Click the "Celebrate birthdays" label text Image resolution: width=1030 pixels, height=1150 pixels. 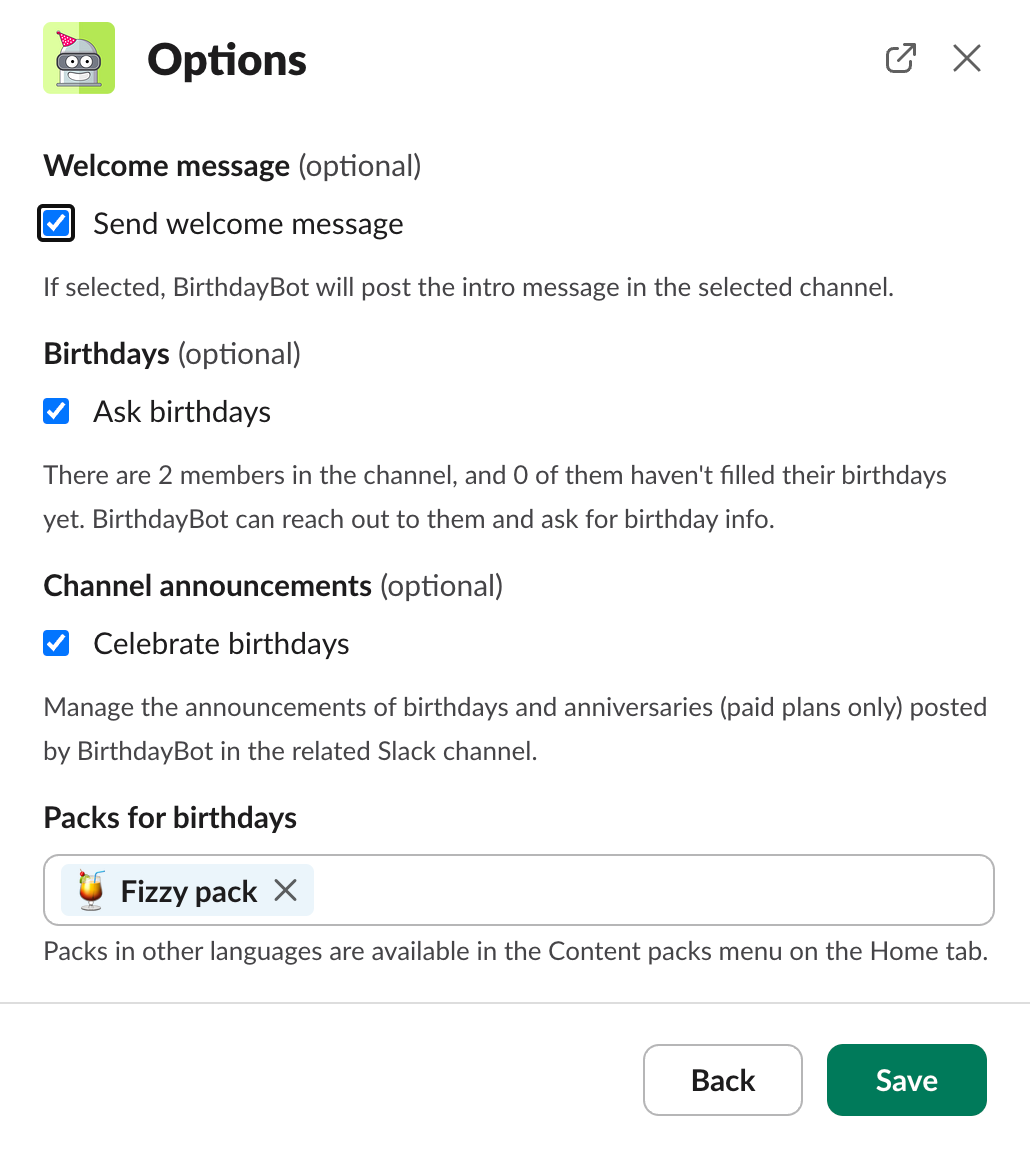click(x=221, y=644)
